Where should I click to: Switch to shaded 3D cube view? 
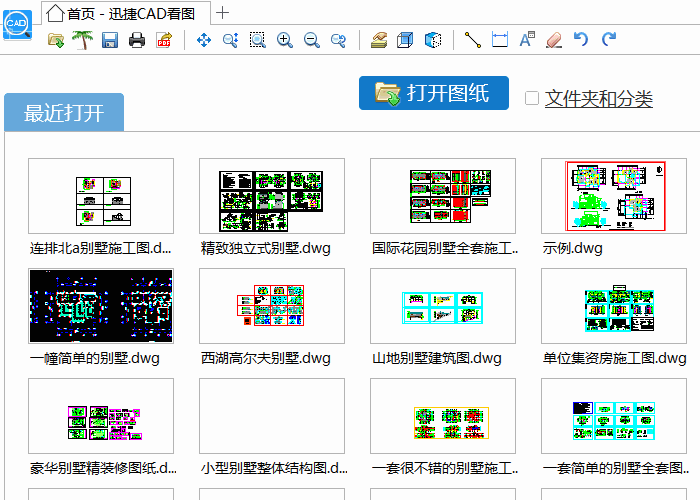(x=433, y=40)
